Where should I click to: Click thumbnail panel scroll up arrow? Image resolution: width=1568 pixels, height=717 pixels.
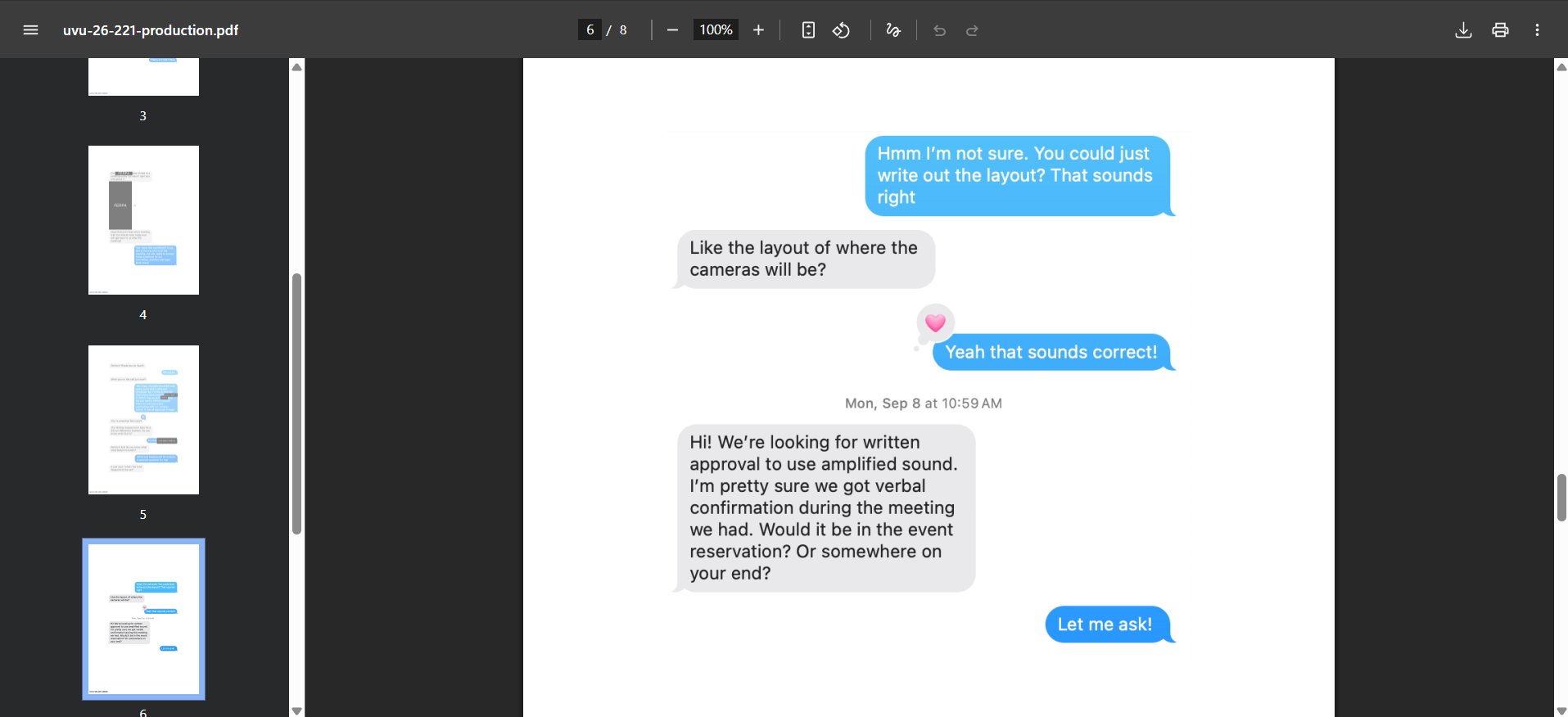click(297, 67)
